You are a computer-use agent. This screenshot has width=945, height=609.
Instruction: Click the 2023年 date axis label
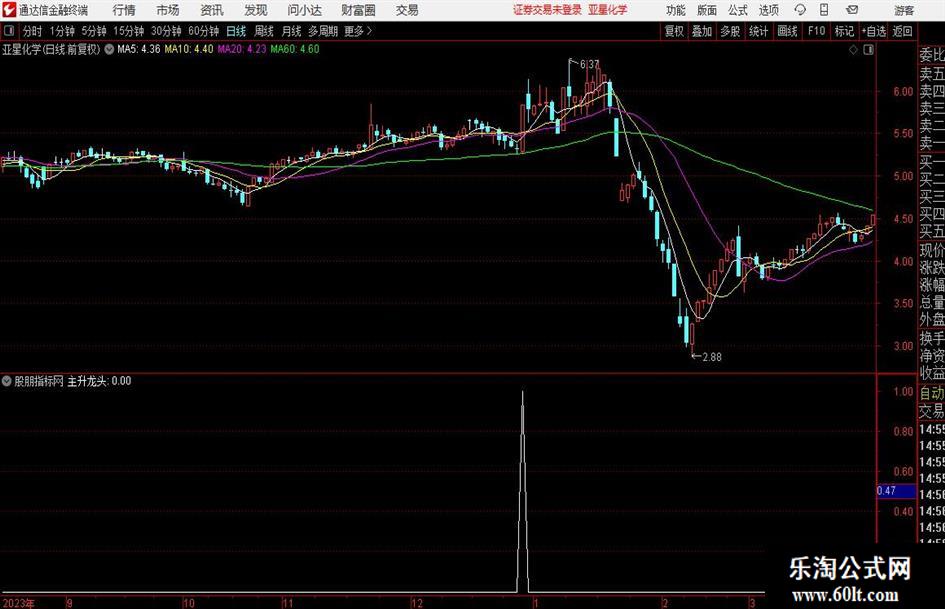point(18,603)
